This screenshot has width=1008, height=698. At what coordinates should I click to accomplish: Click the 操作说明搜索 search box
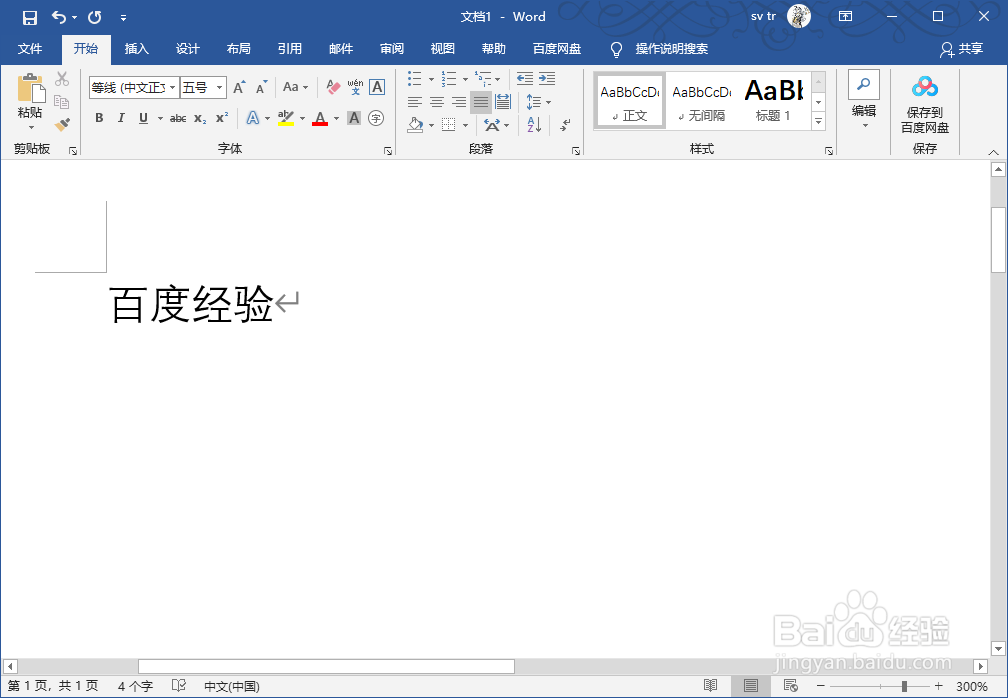(x=672, y=49)
